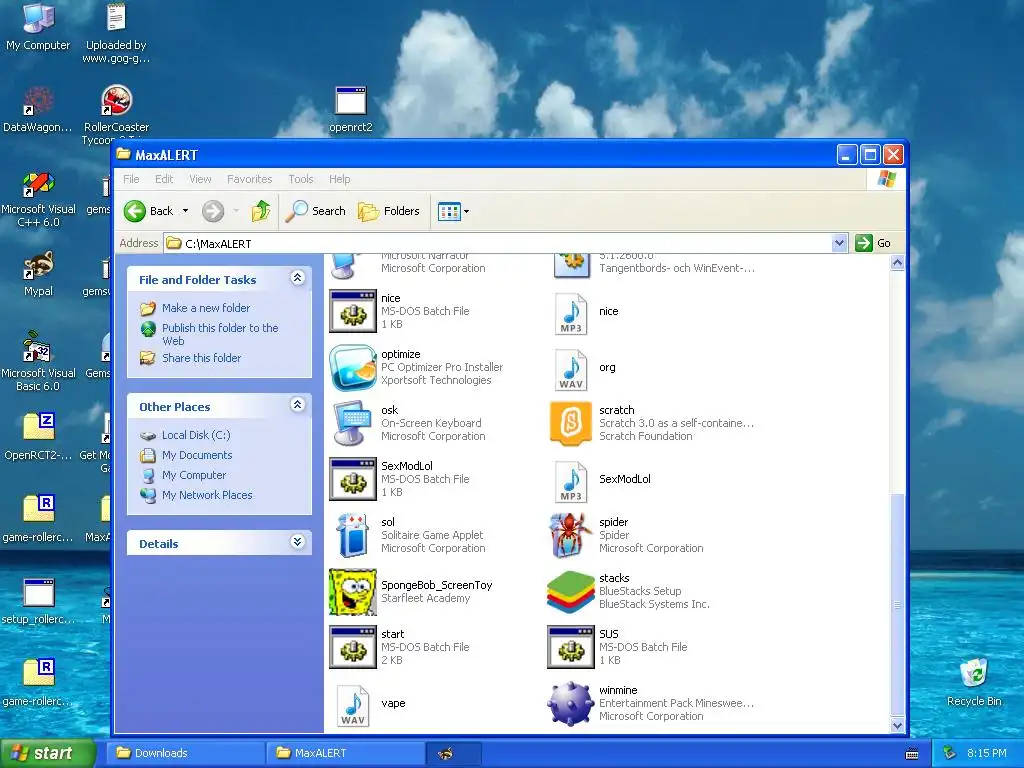Open the winmine Minesweeper icon
Screen dimensions: 1024x768
click(x=571, y=704)
